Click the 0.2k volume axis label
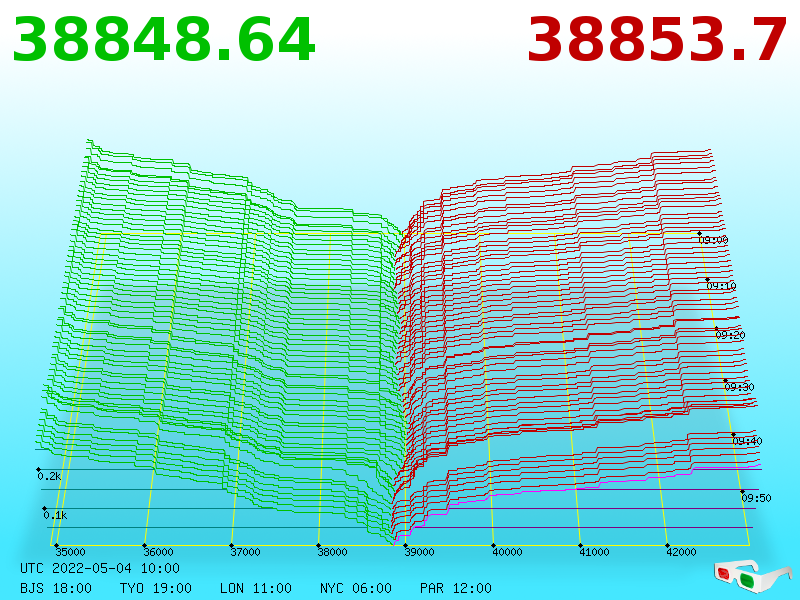Screen dimensions: 800x600 (49, 476)
